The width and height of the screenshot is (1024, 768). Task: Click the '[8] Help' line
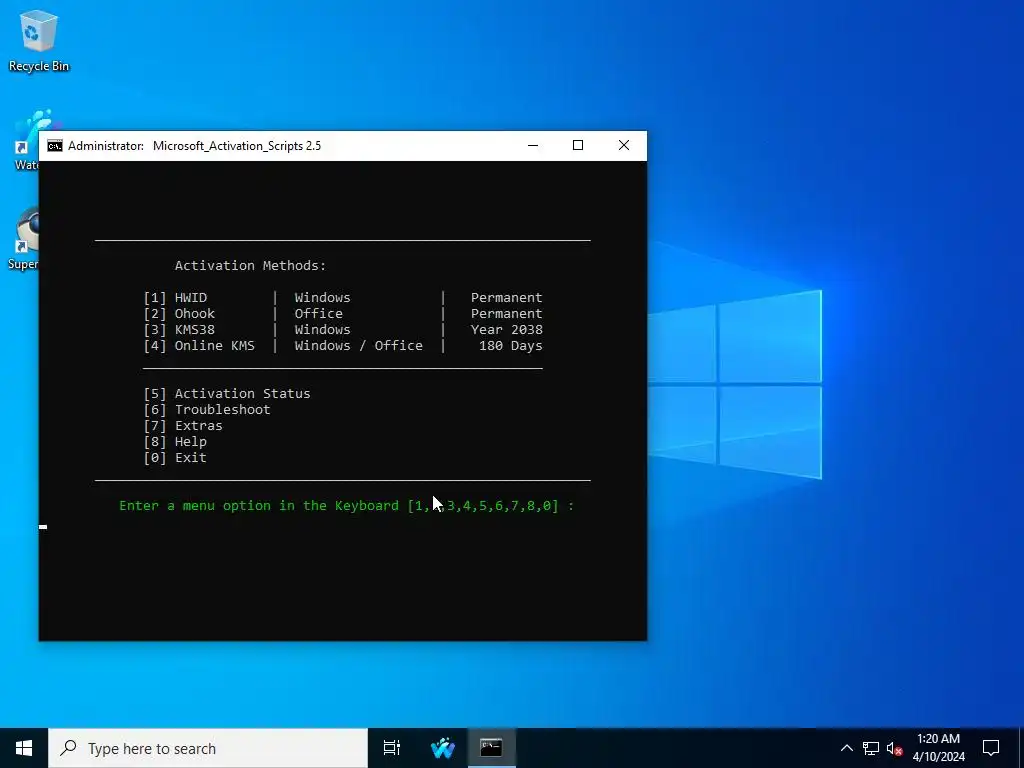(175, 441)
